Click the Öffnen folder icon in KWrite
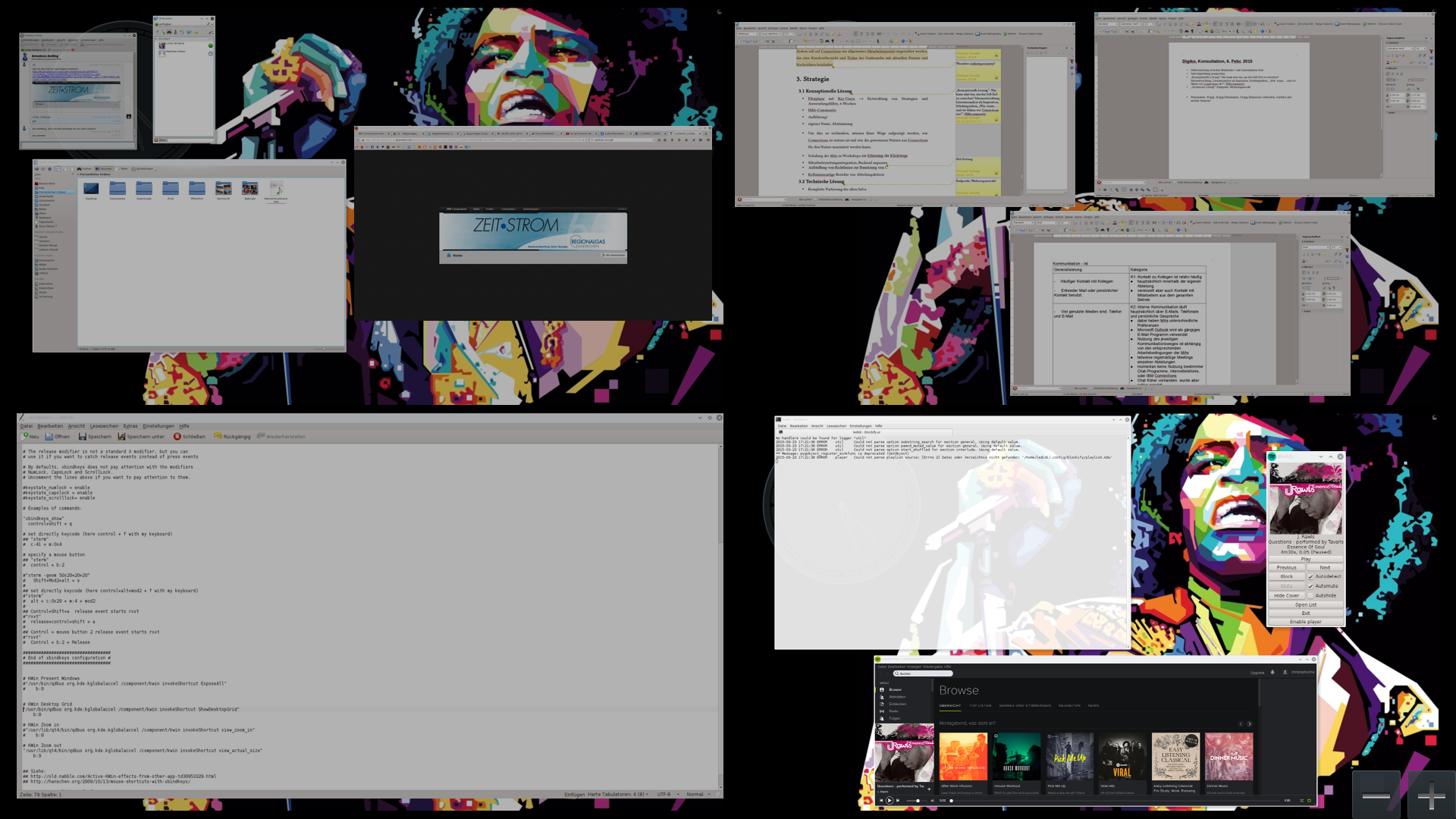 [49, 436]
